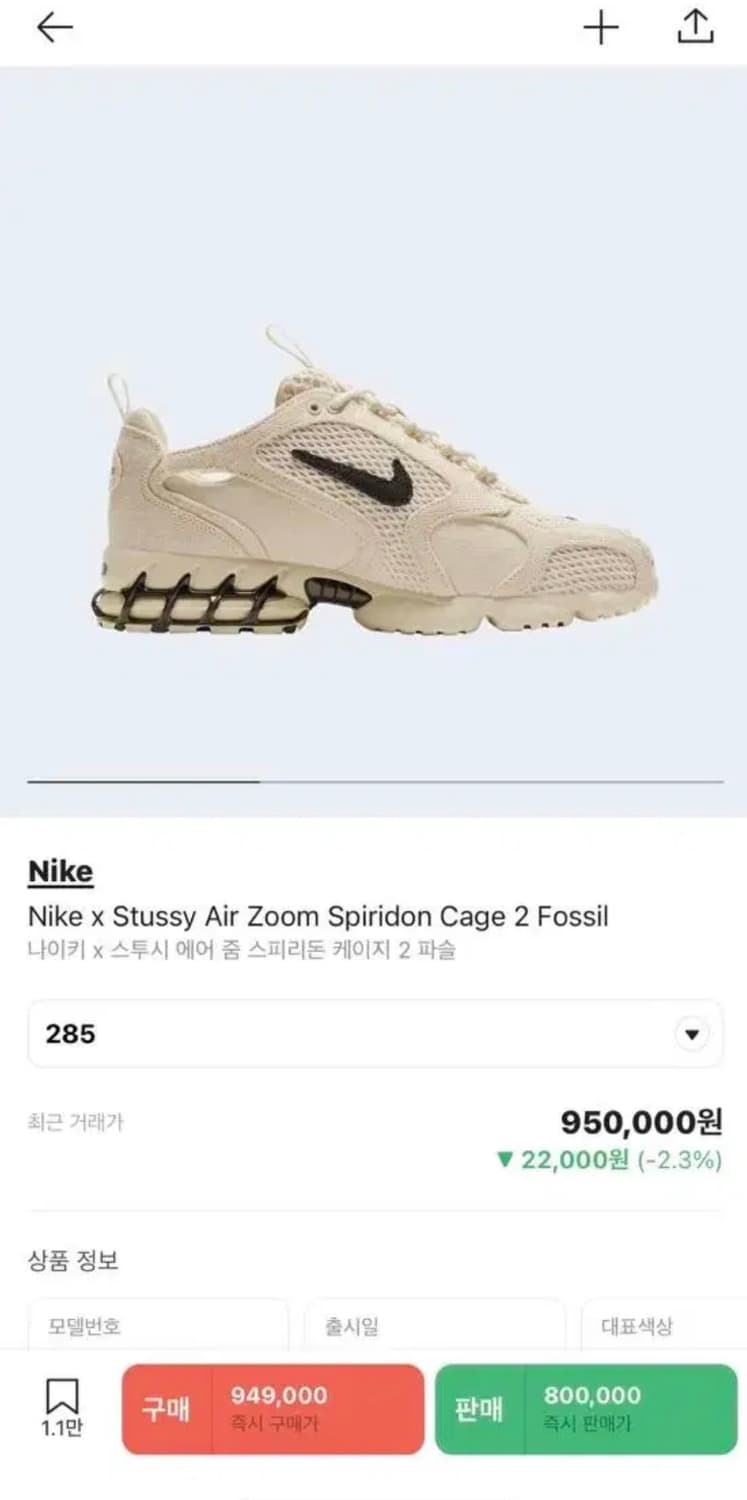Viewport: 747px width, 1500px height.
Task: Open the size 285 dropdown arrow
Action: click(692, 1034)
